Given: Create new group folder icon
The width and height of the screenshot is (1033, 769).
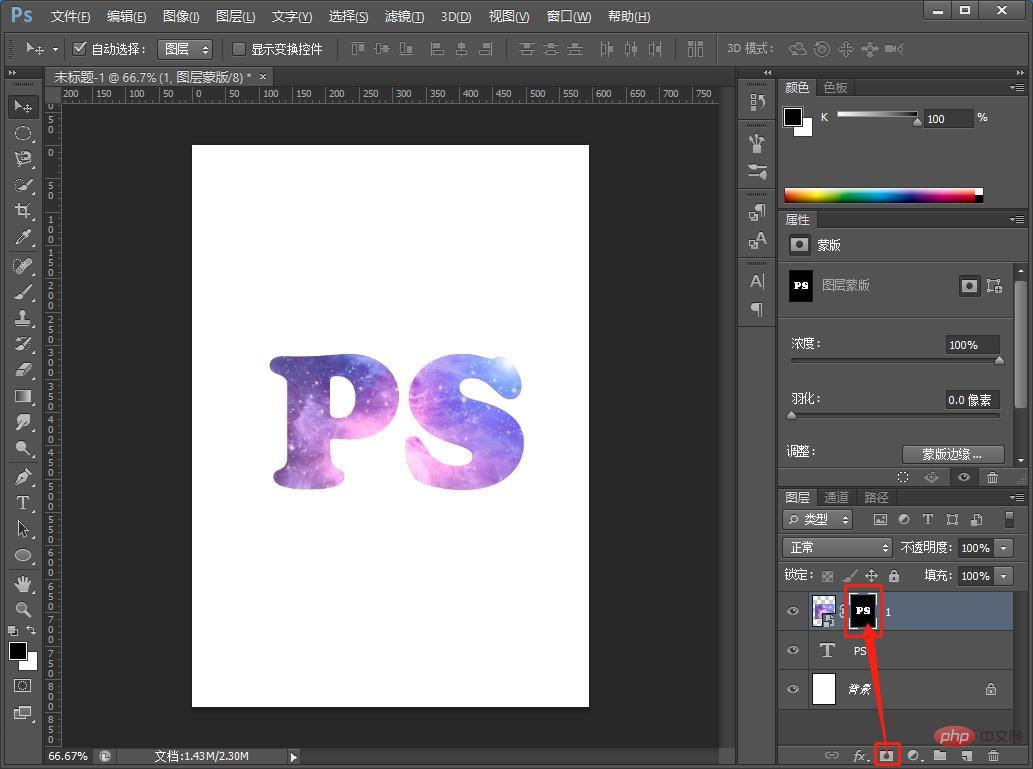Looking at the screenshot, I should (940, 755).
